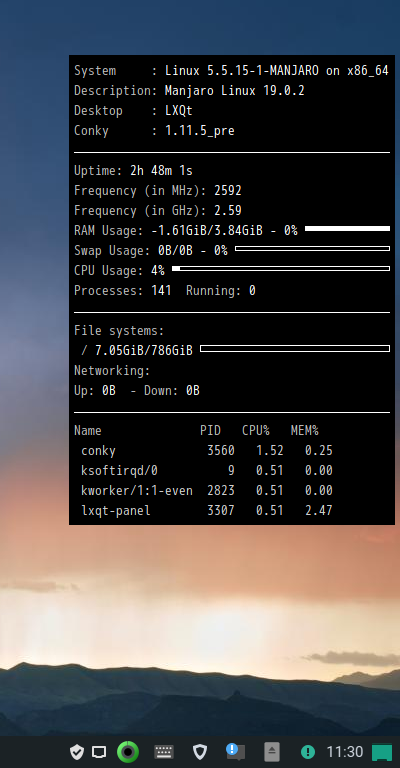This screenshot has width=400, height=768.
Task: Click the Uptime value '2h 48m 1s'
Action: point(162,171)
